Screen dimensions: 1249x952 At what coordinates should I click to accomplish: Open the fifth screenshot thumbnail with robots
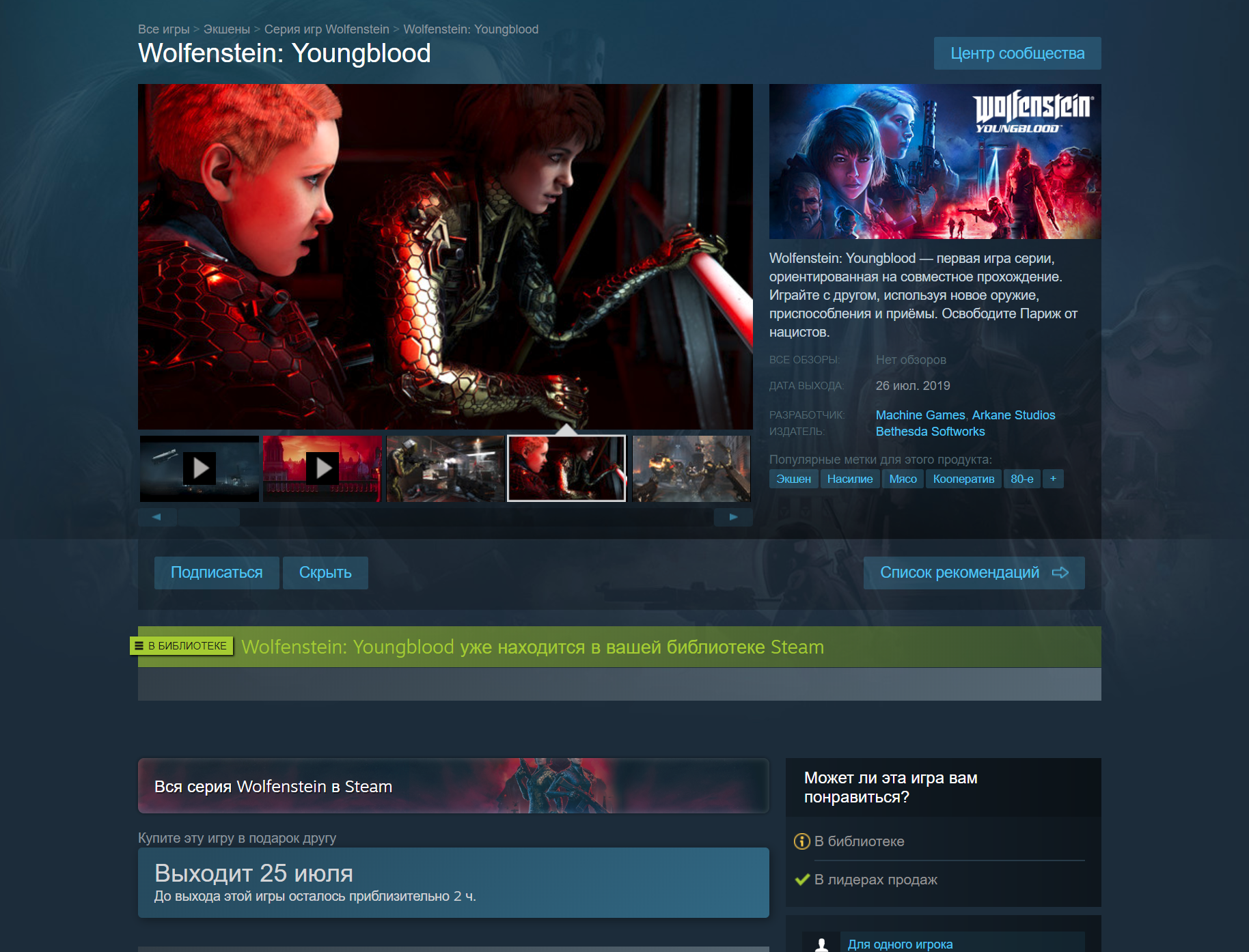click(x=691, y=468)
